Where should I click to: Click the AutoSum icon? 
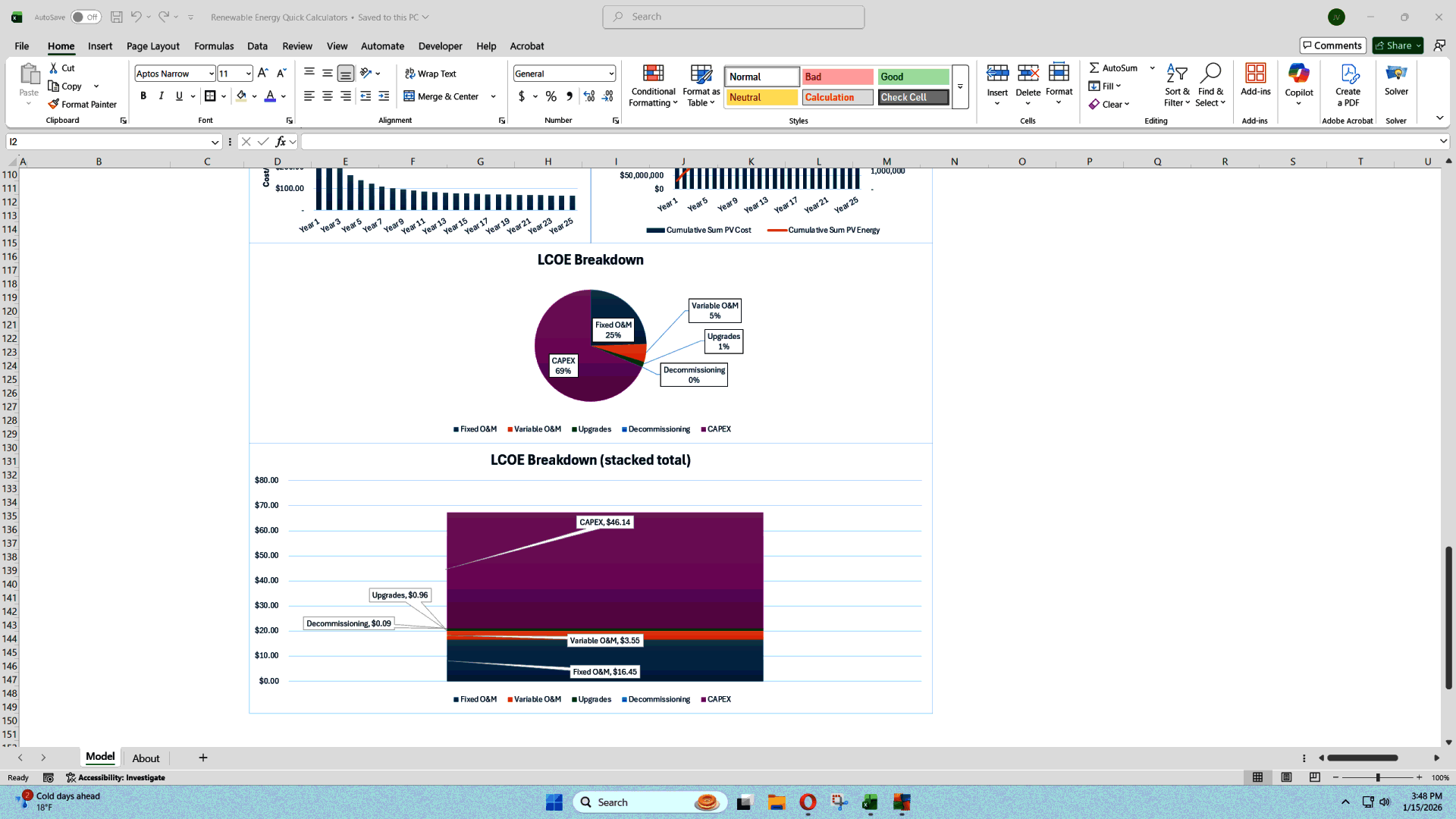[x=1095, y=67]
